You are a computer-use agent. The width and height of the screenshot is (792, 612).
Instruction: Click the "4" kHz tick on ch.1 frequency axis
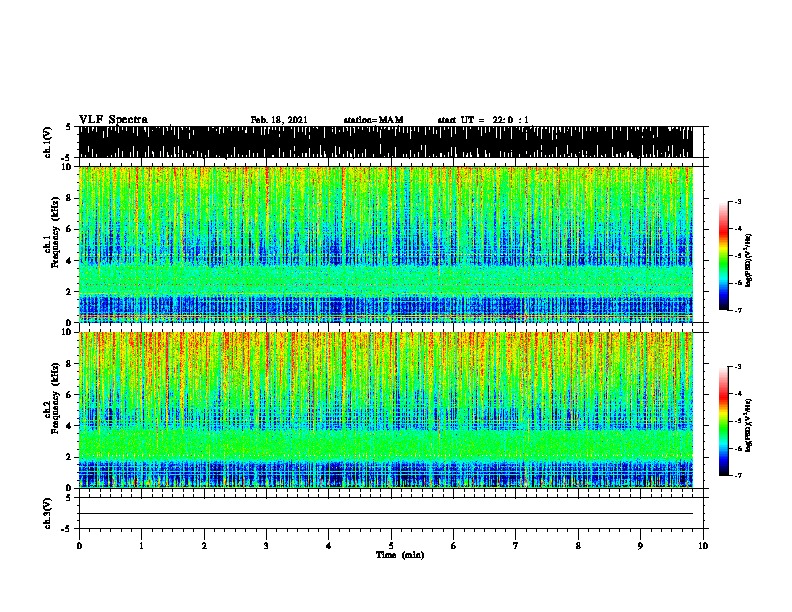tap(70, 261)
